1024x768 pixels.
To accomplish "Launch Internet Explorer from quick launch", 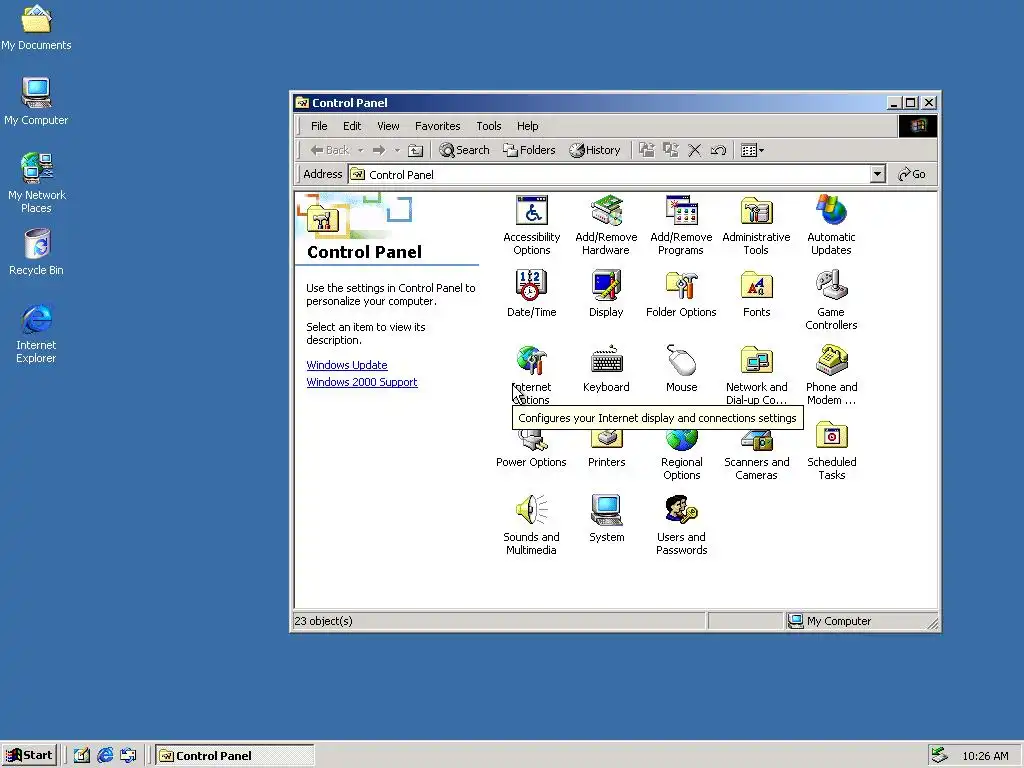I will tap(105, 756).
